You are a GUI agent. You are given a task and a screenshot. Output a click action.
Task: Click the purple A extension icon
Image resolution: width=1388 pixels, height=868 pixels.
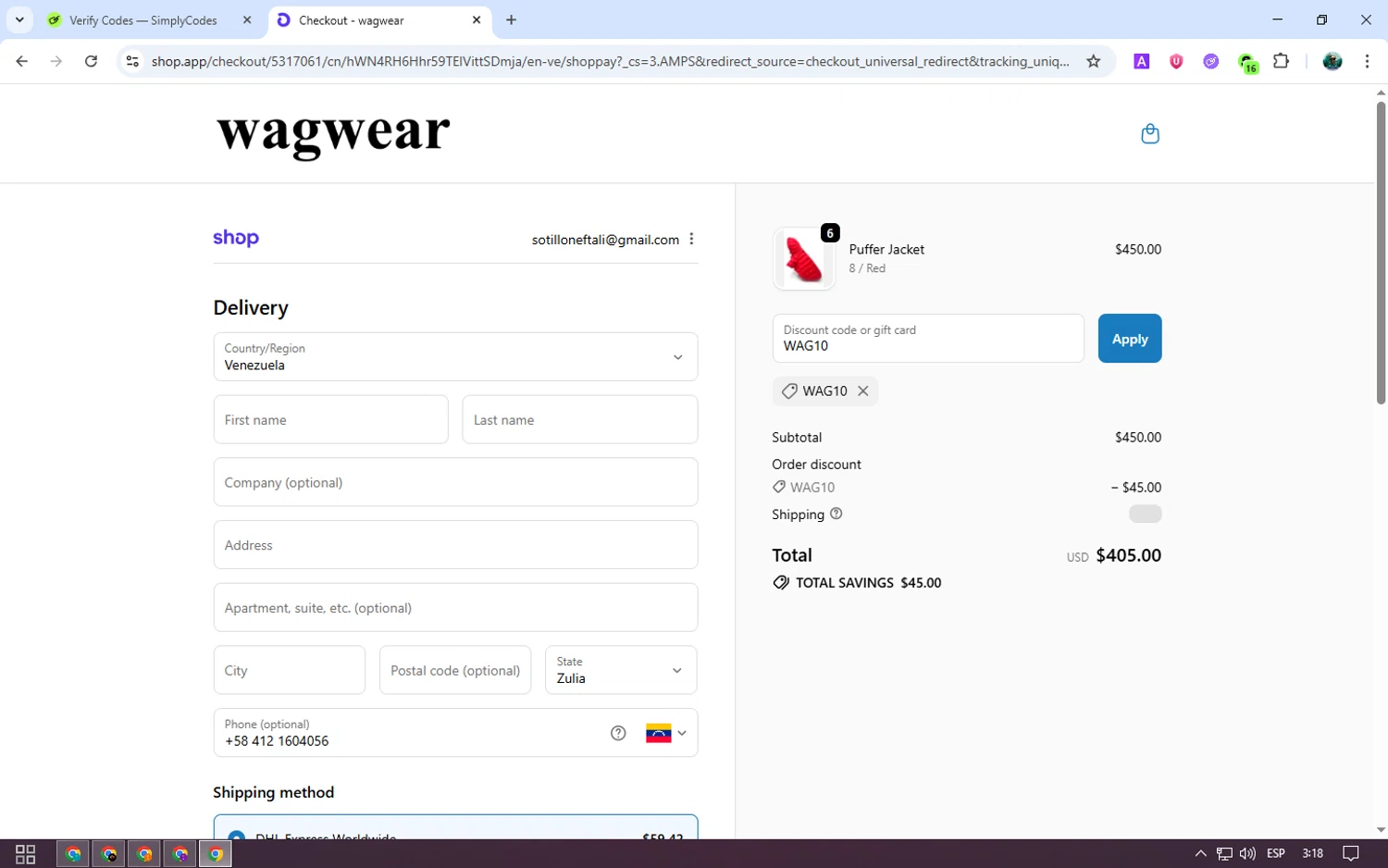coord(1142,61)
